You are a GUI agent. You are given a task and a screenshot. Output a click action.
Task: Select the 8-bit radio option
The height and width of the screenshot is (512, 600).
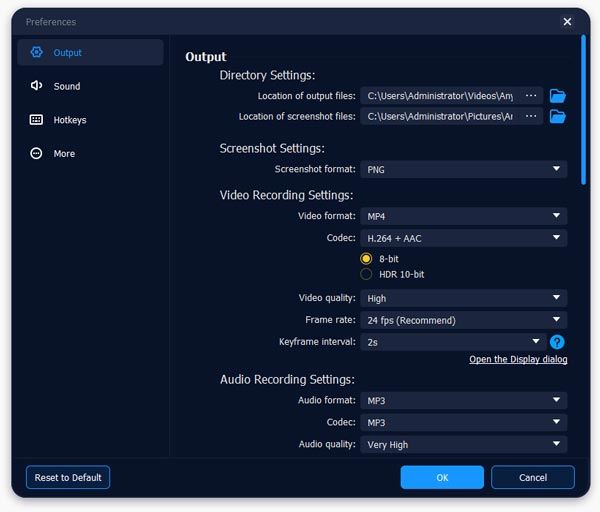(367, 259)
